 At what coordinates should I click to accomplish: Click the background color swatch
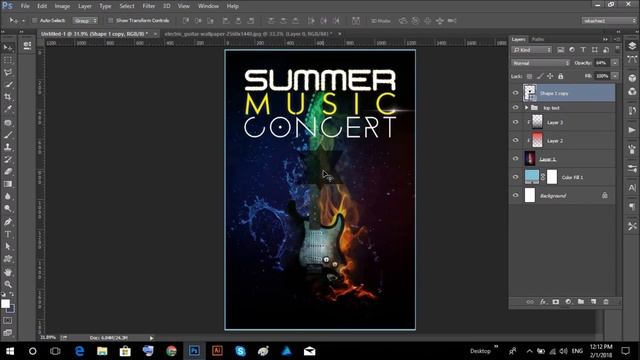[x=11, y=309]
